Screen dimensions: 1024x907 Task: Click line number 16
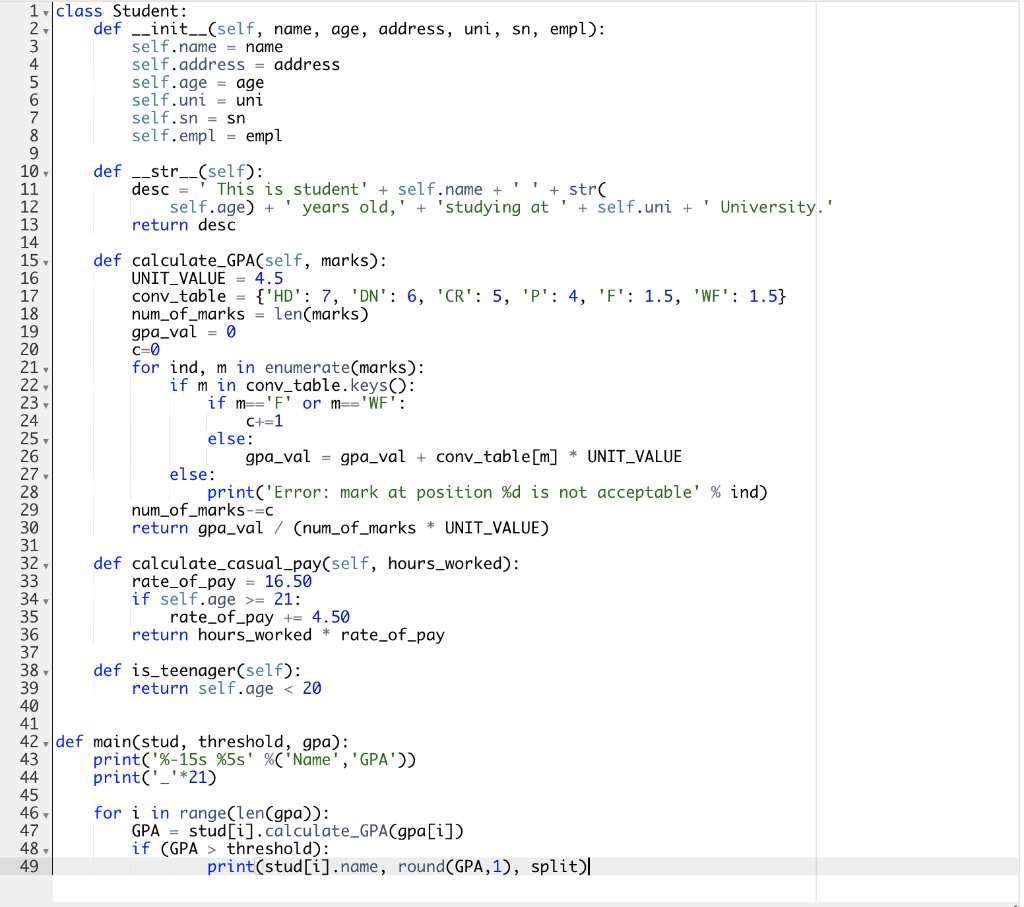pyautogui.click(x=28, y=278)
